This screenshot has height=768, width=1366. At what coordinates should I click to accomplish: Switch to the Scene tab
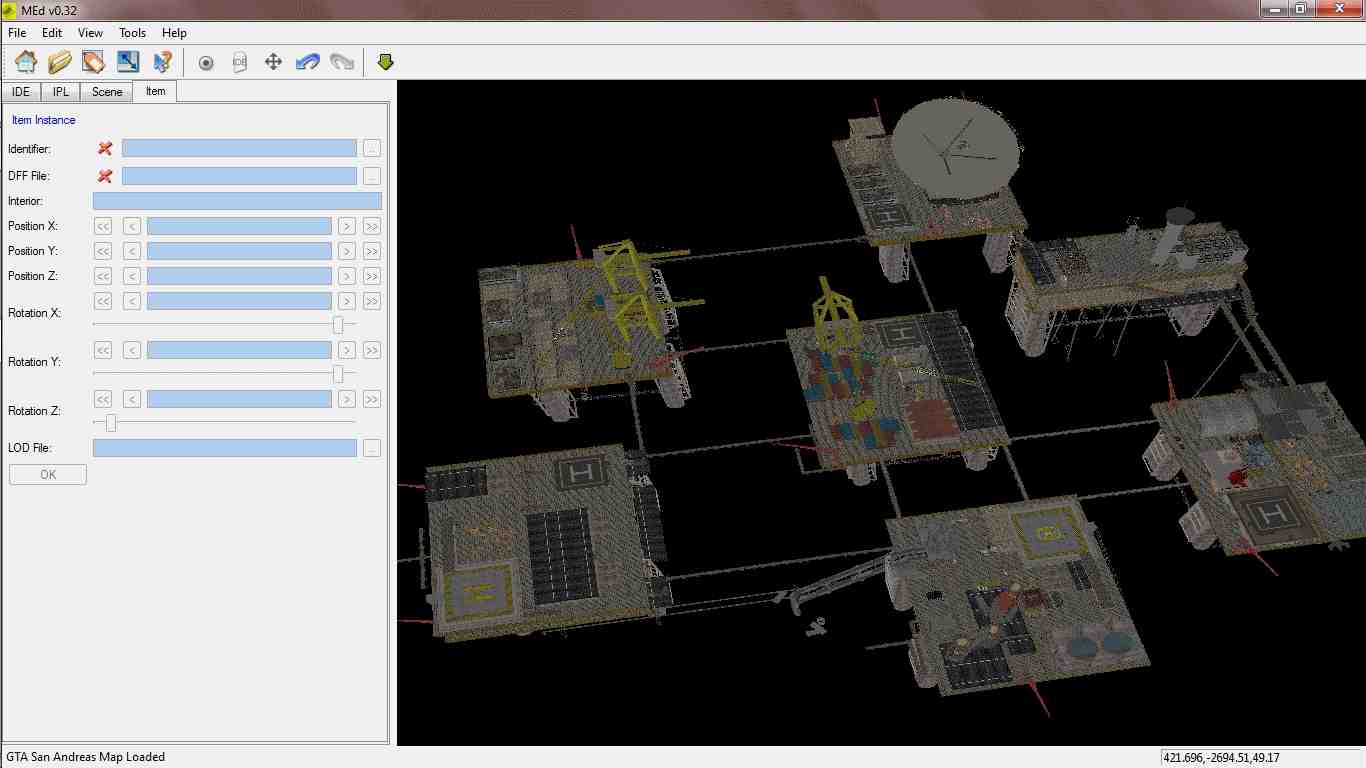(107, 92)
